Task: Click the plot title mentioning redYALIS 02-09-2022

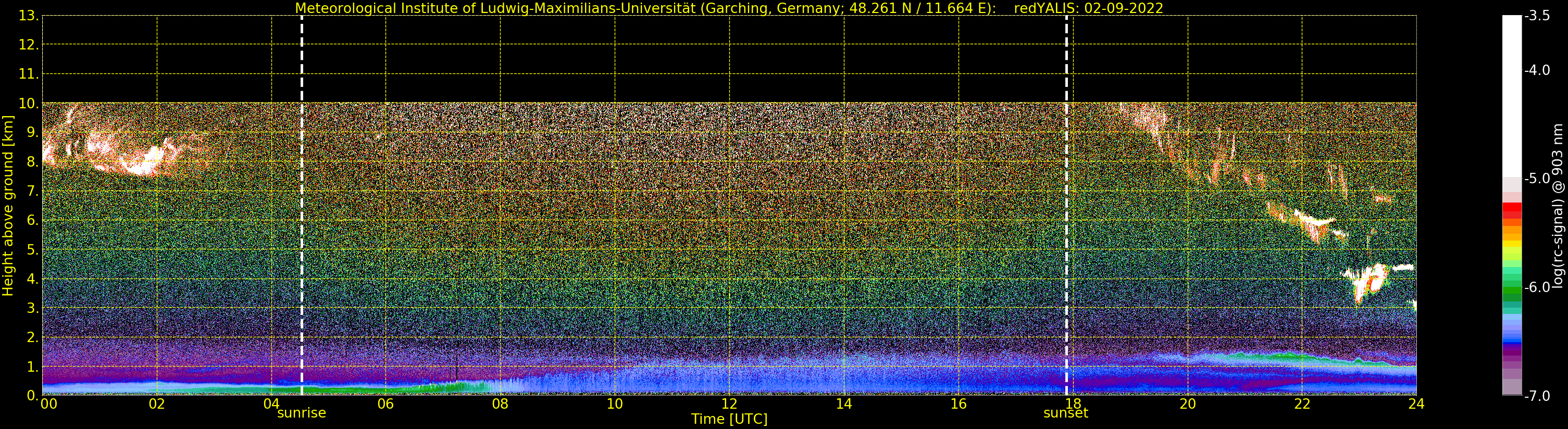Action: point(729,8)
